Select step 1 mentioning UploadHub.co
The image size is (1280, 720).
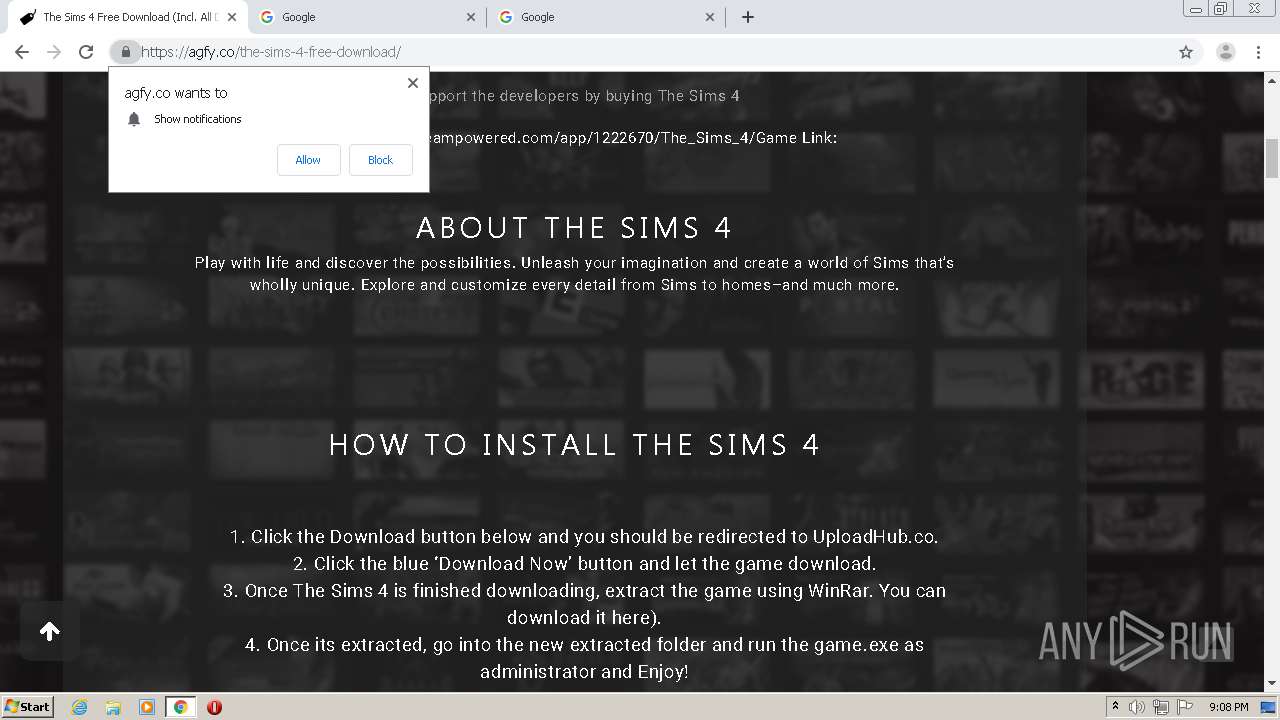tap(584, 537)
